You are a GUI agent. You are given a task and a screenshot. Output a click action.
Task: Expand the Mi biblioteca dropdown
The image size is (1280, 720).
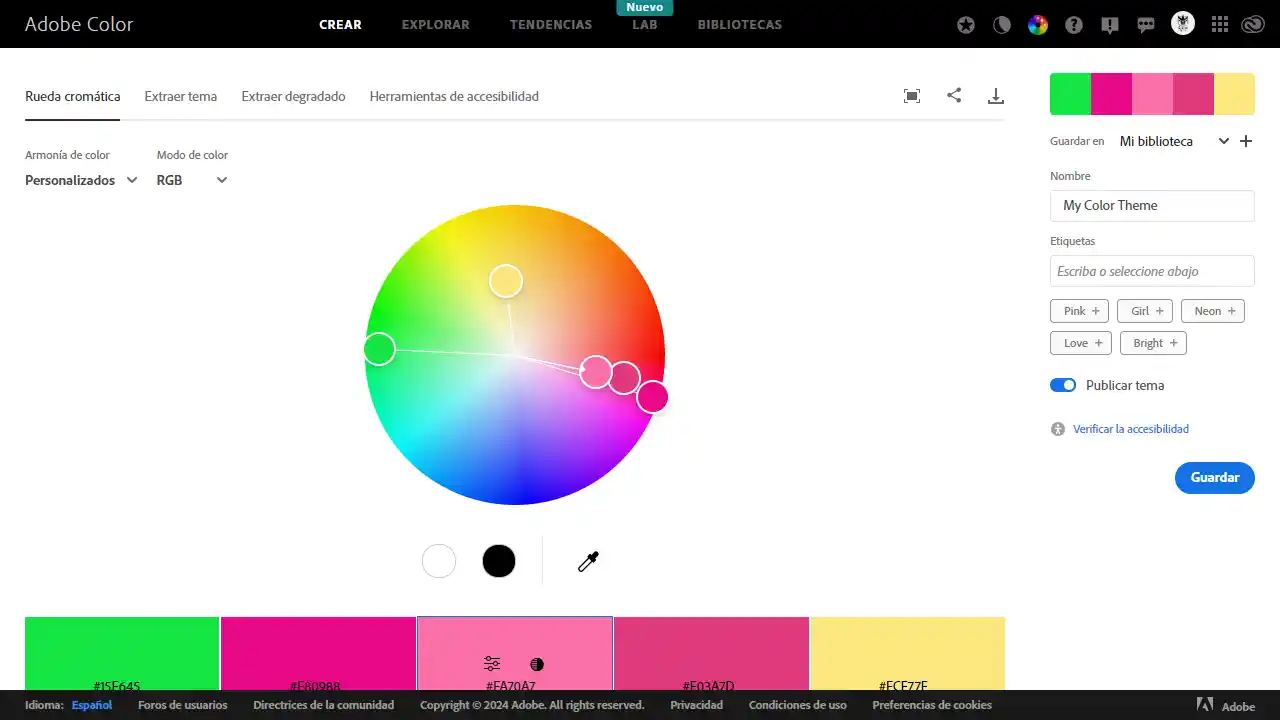pyautogui.click(x=1223, y=141)
